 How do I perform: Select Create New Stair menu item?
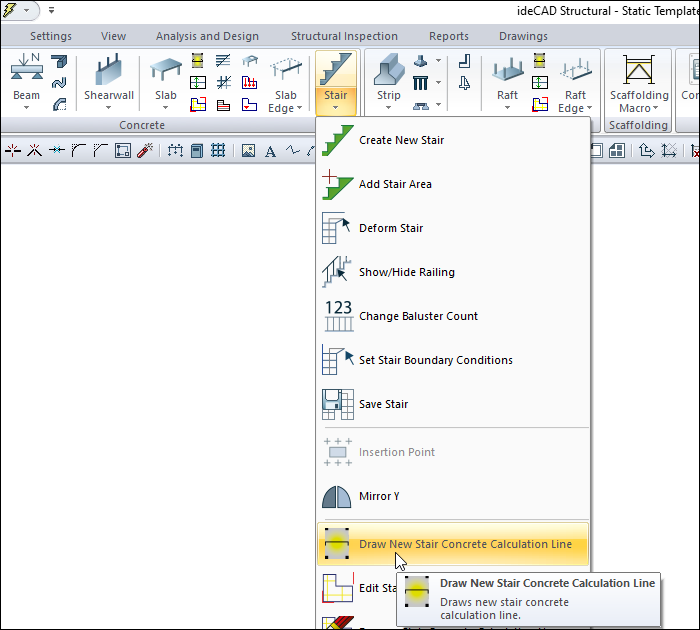pos(453,140)
